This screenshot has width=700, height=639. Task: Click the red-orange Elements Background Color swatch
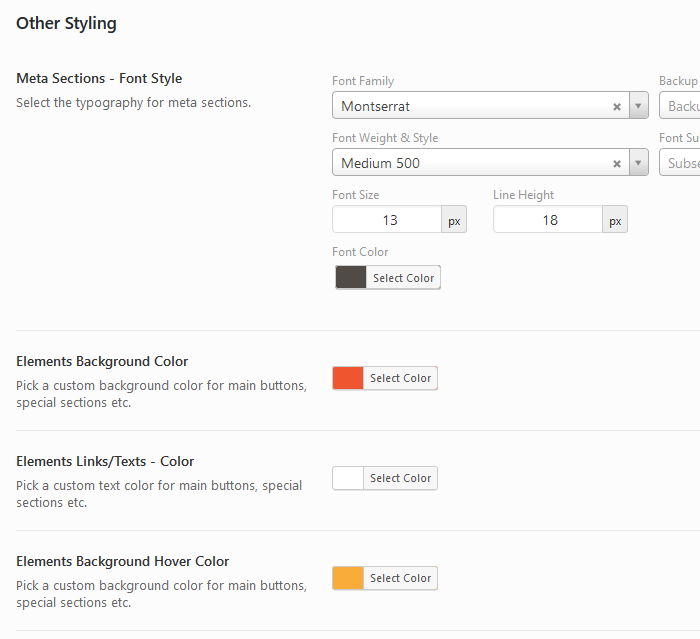(x=348, y=378)
